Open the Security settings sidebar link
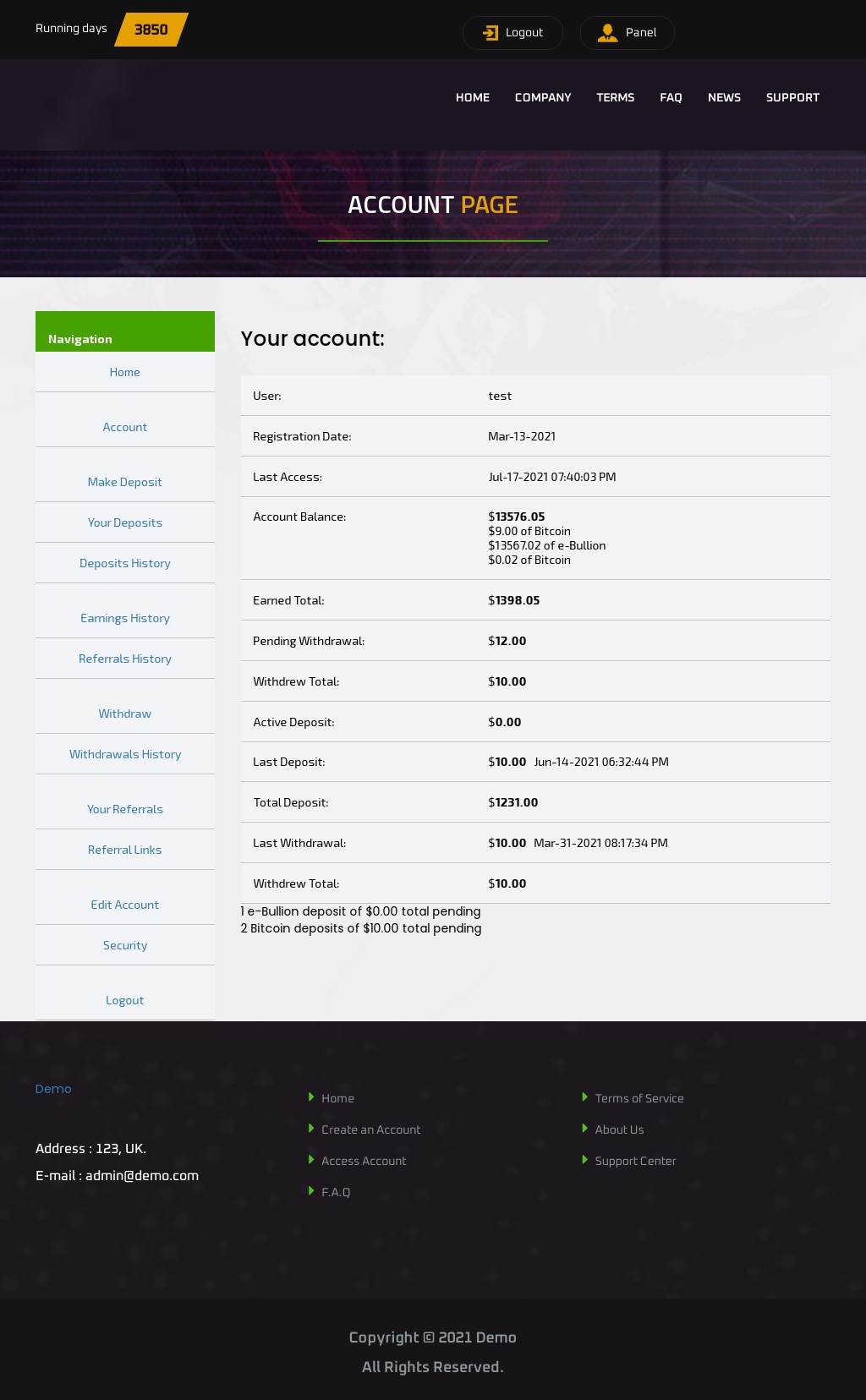 tap(124, 945)
